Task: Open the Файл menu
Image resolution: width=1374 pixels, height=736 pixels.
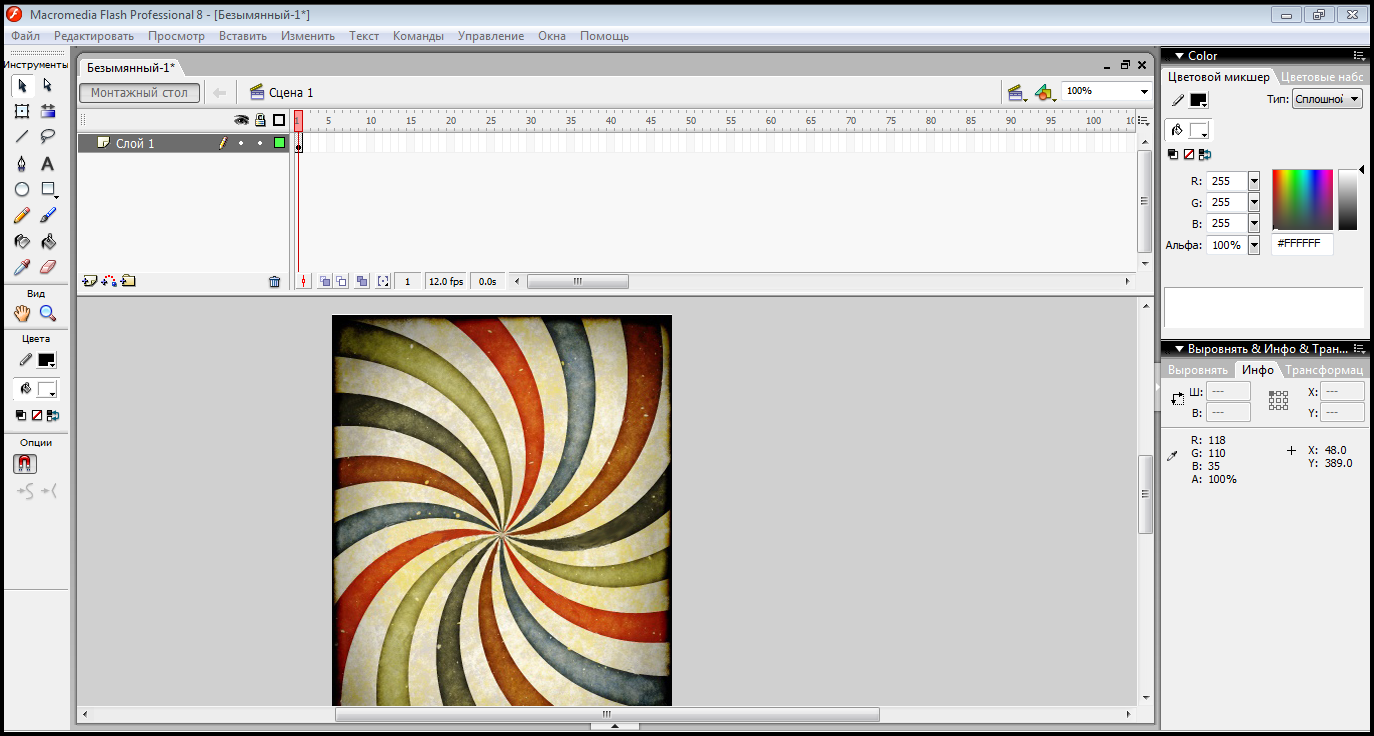Action: click(26, 36)
